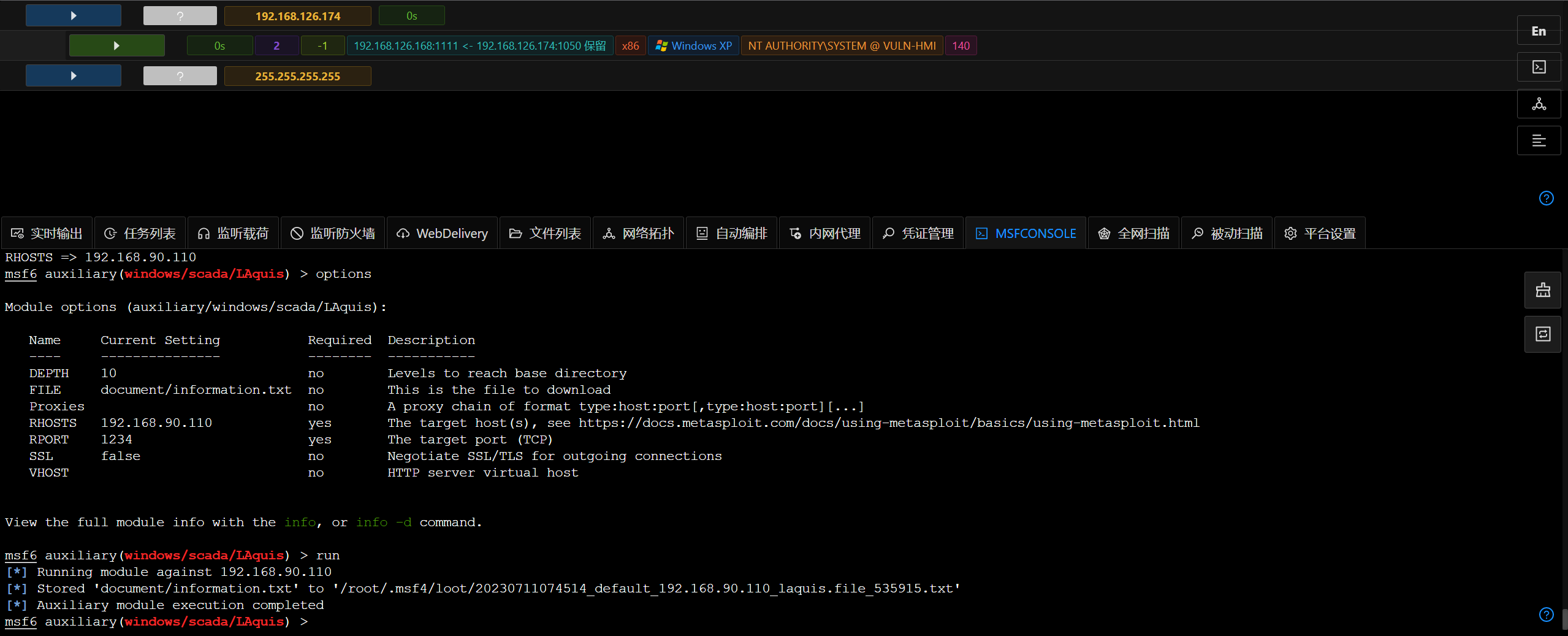Click the question tag beside 192.168.126.174

point(180,16)
